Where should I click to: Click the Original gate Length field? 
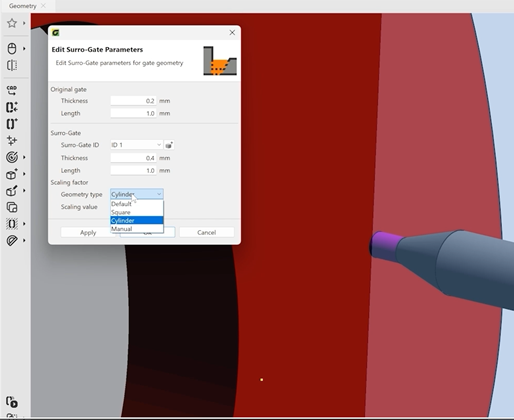tap(133, 113)
